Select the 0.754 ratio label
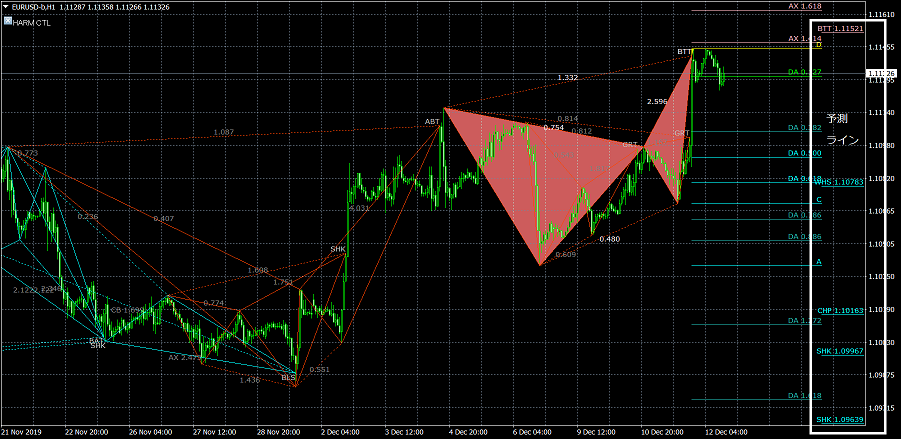This screenshot has height=439, width=901. point(553,128)
